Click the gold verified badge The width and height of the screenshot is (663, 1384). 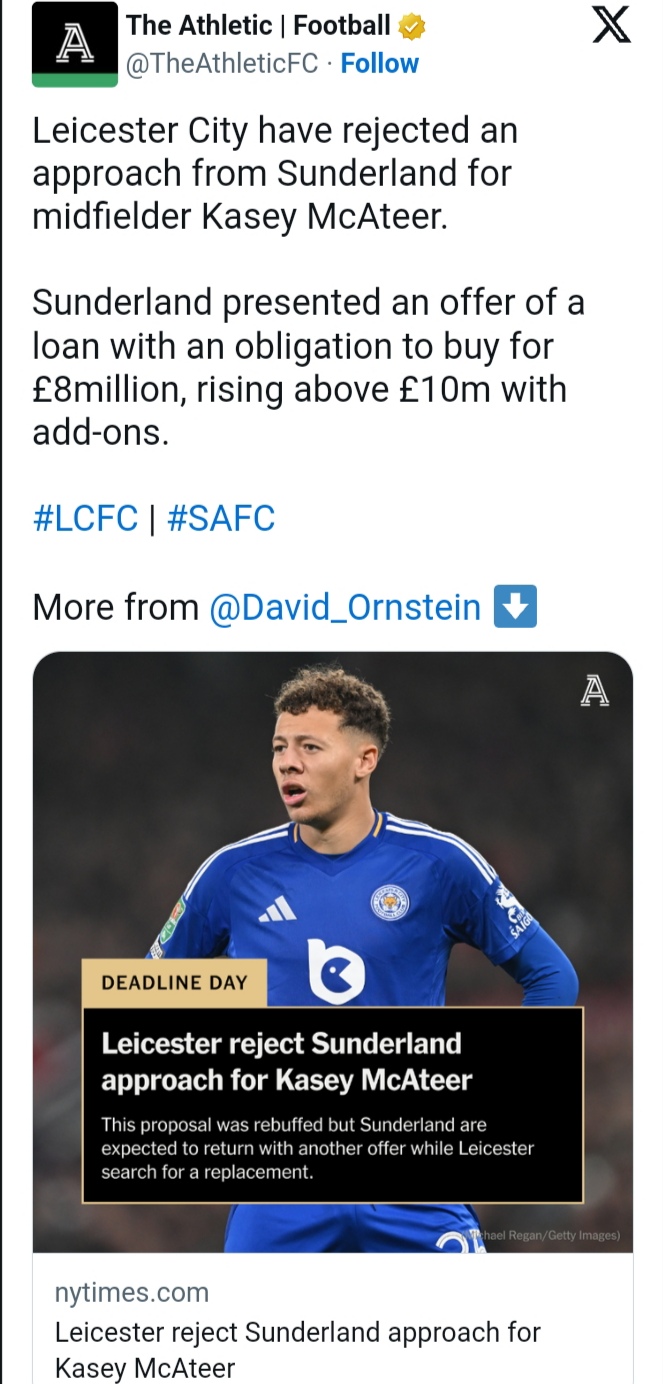pyautogui.click(x=412, y=26)
